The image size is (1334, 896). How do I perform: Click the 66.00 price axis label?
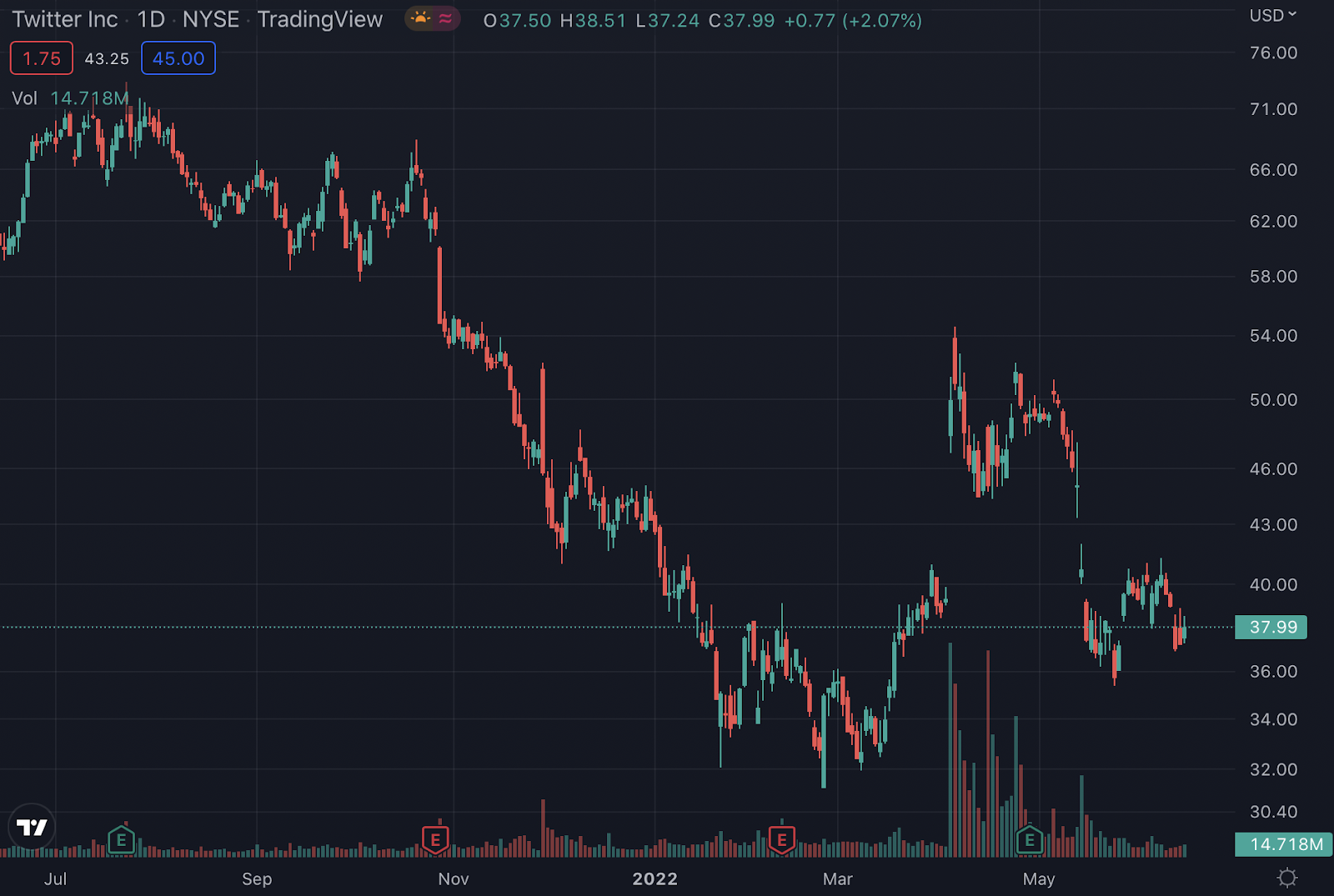click(1273, 170)
